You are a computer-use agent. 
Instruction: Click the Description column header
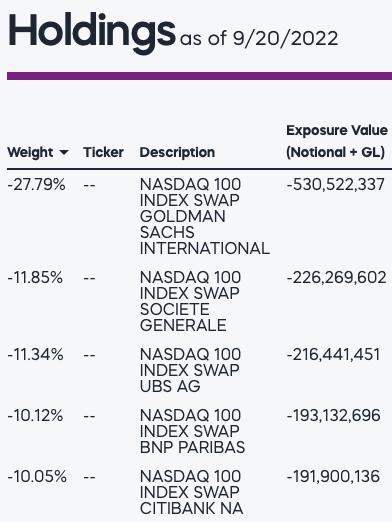click(x=177, y=152)
